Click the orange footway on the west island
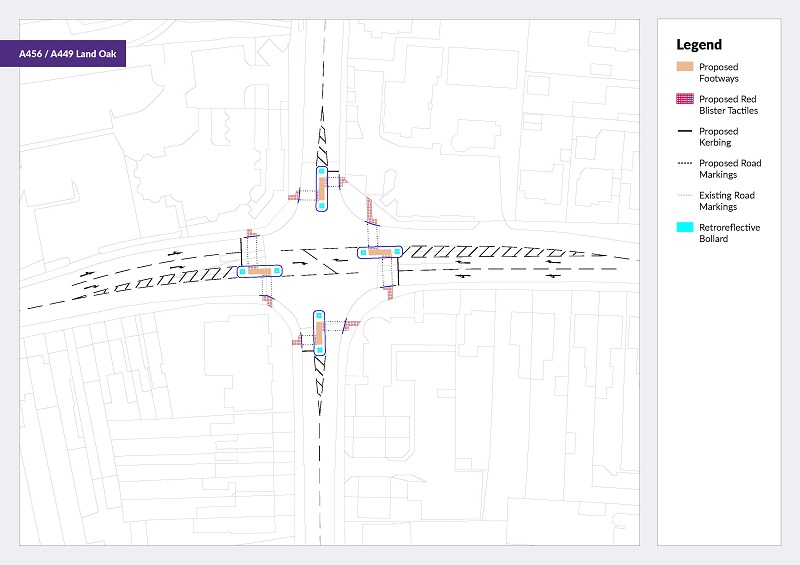This screenshot has height=565, width=800. (x=260, y=270)
